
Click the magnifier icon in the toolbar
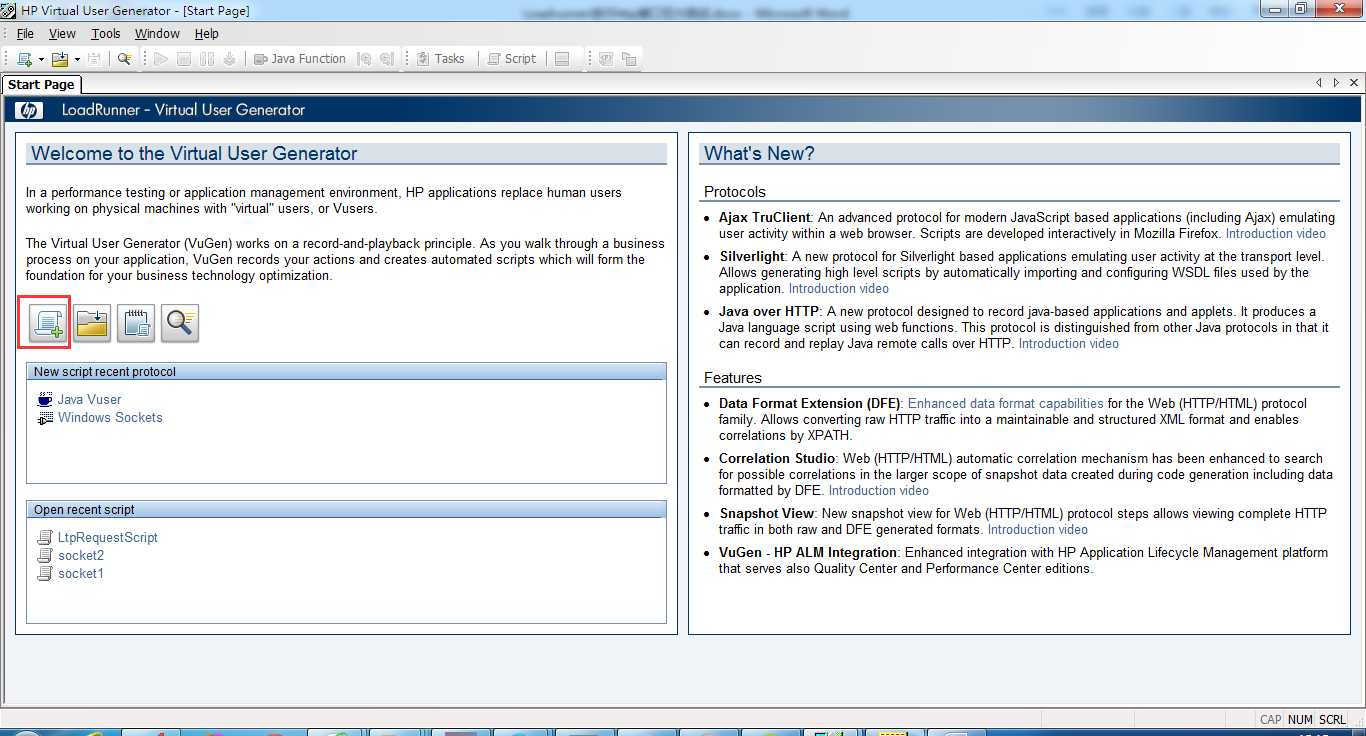[x=124, y=59]
